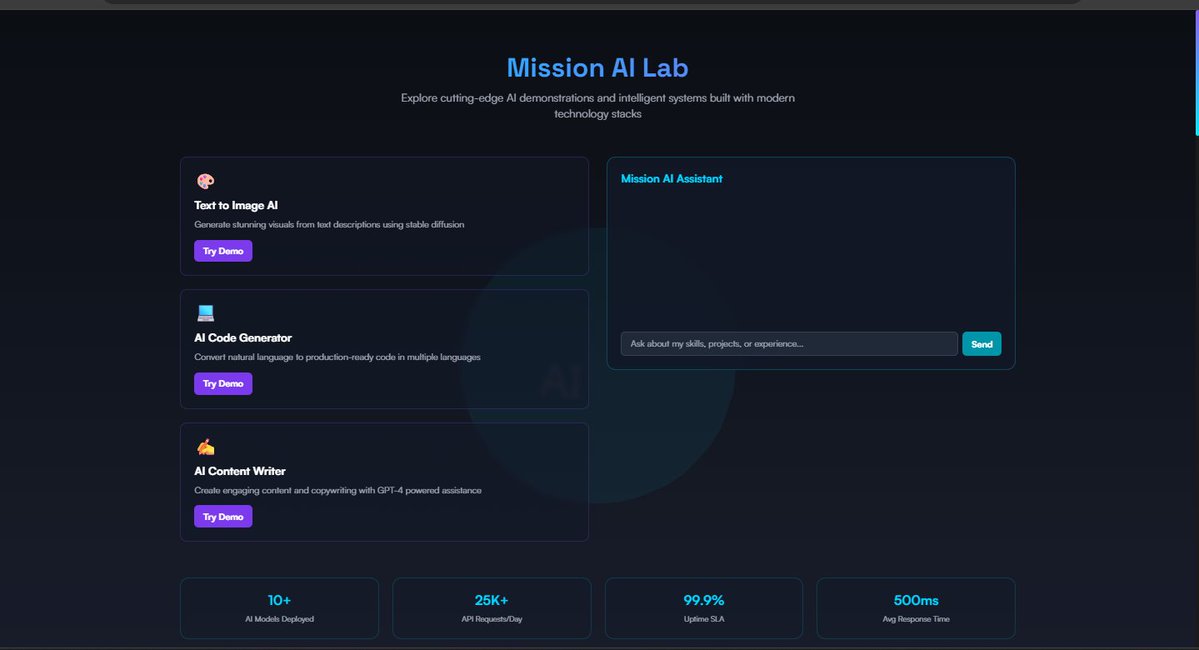Click Try Demo under AI Code Generator
1199x650 pixels.
(x=222, y=383)
